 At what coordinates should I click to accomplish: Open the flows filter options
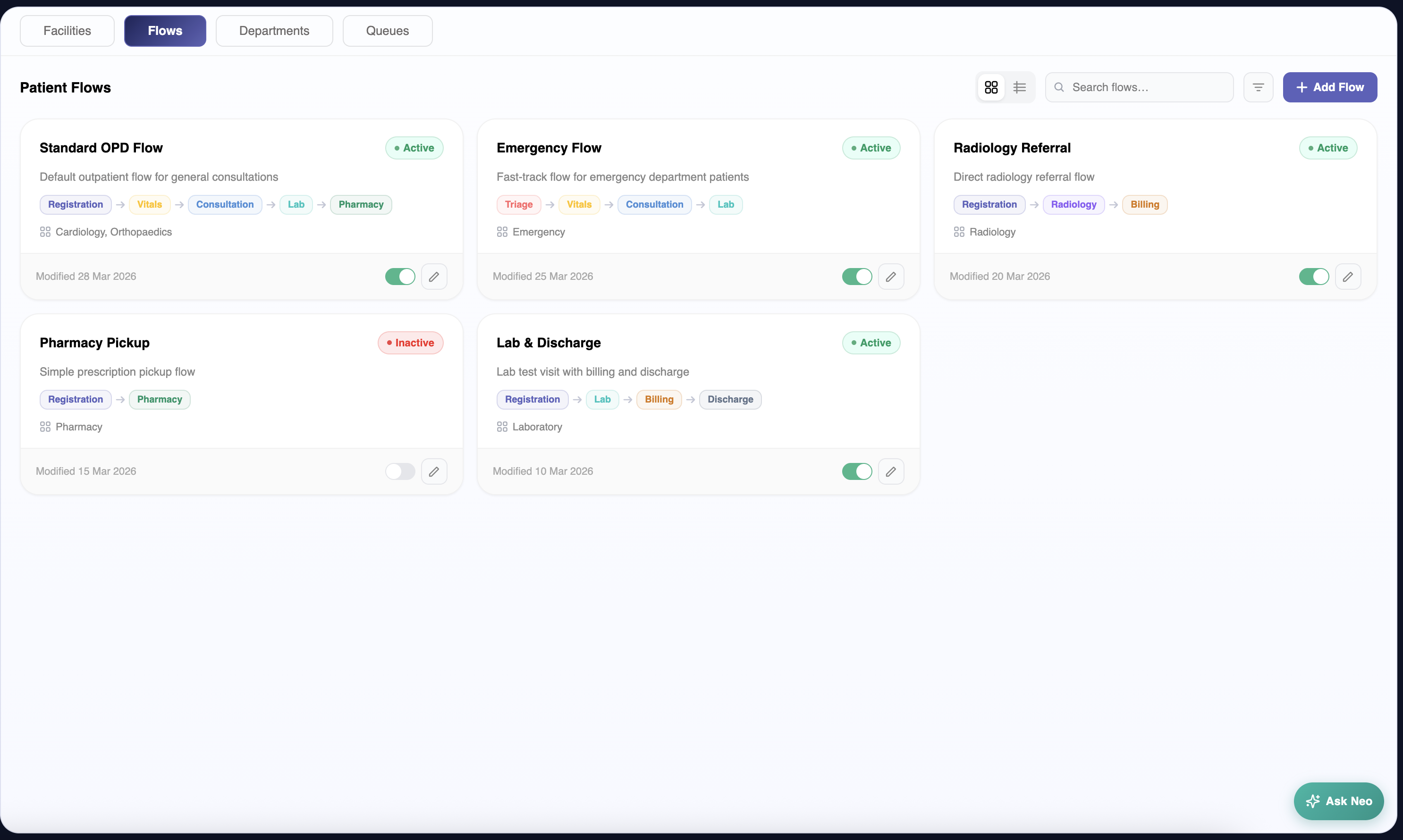1258,87
